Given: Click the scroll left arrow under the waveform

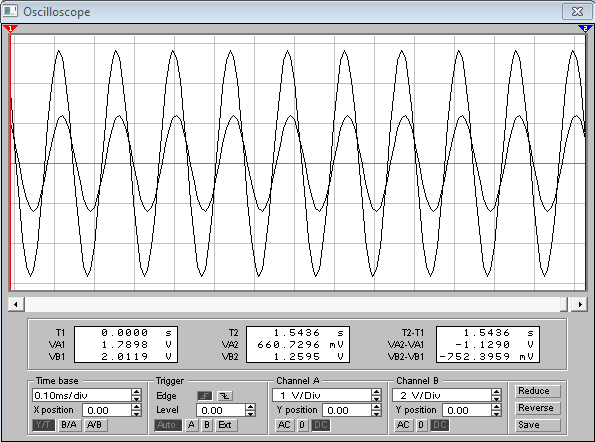Looking at the screenshot, I should (x=16, y=304).
